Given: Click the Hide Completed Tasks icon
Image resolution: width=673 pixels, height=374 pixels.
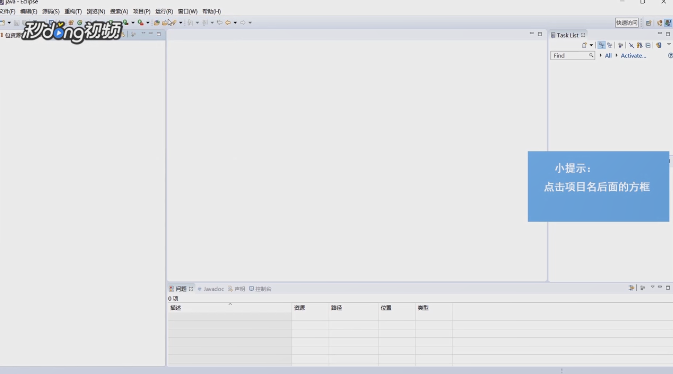Looking at the screenshot, I should pyautogui.click(x=631, y=46).
